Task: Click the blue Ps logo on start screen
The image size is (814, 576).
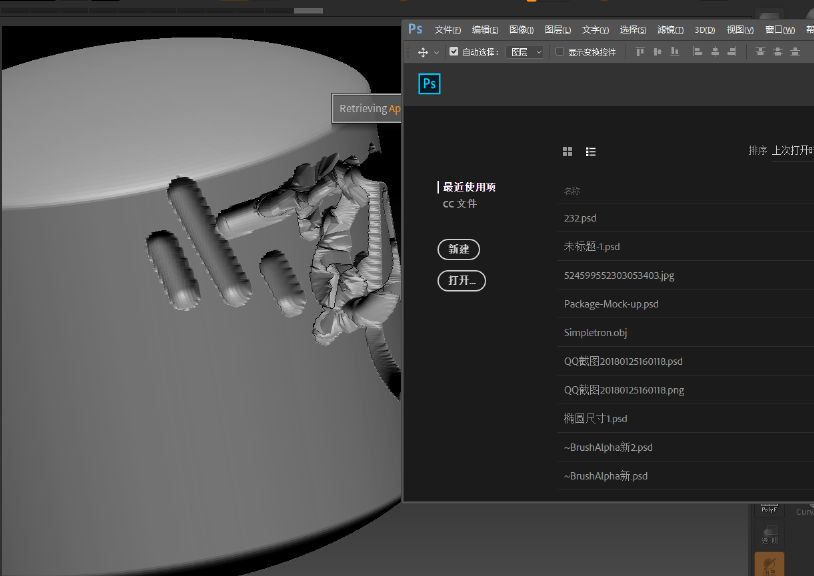Action: coord(429,84)
